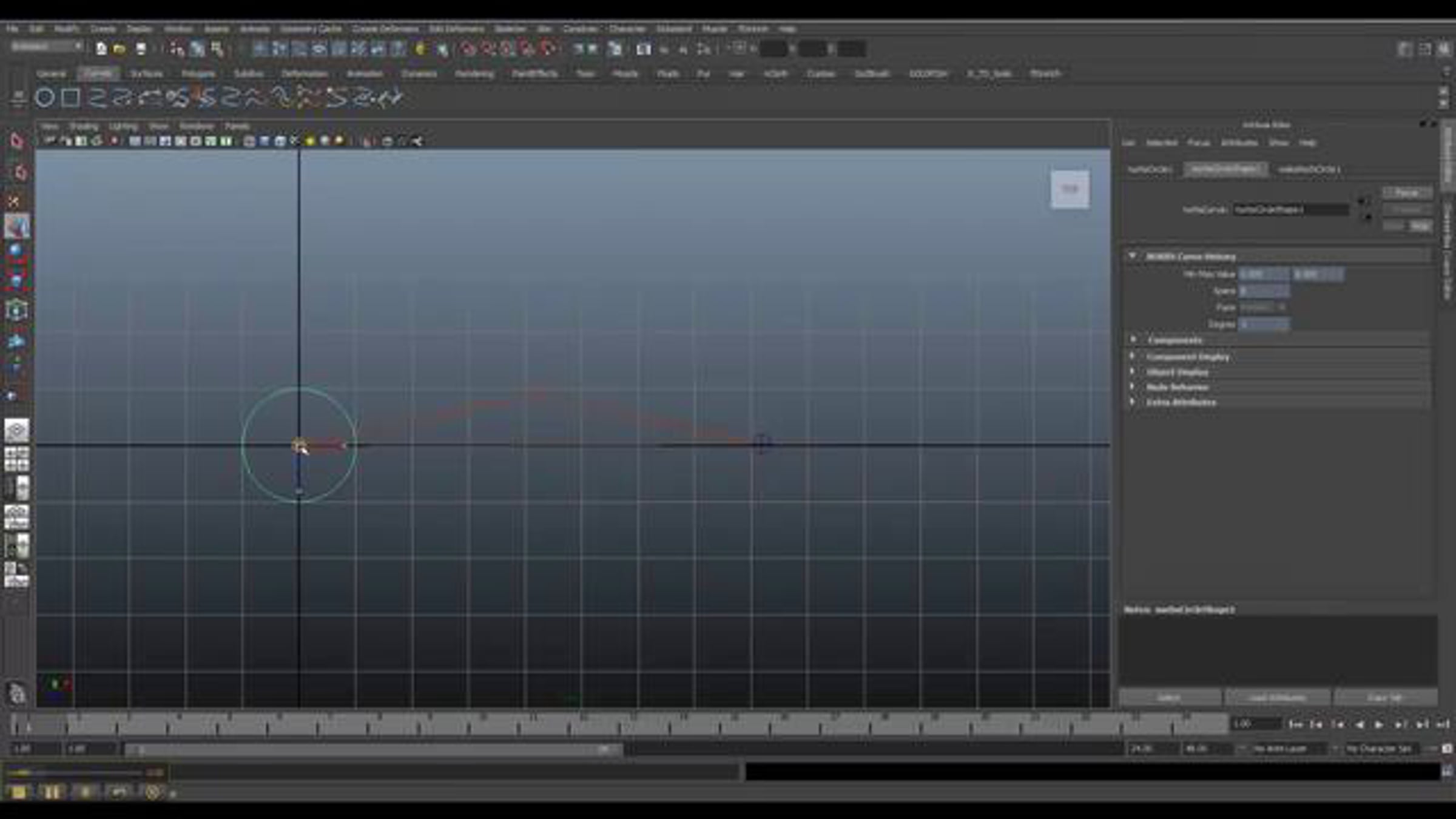Screen dimensions: 1456x819
Task: Click the four-view layout icon
Action: click(16, 459)
